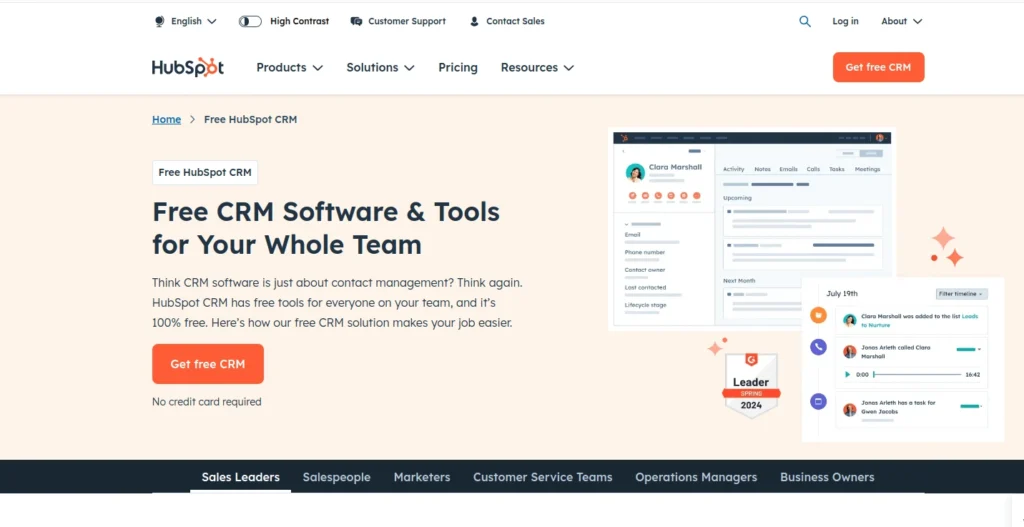Screen dimensions: 1024x527
Task: Click the Calls tab in preview
Action: [x=813, y=169]
